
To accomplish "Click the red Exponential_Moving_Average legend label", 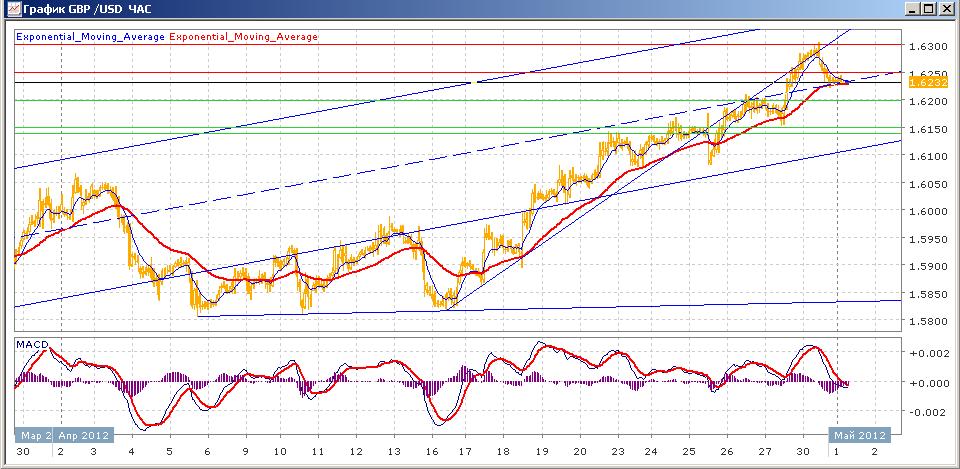I will pyautogui.click(x=243, y=37).
